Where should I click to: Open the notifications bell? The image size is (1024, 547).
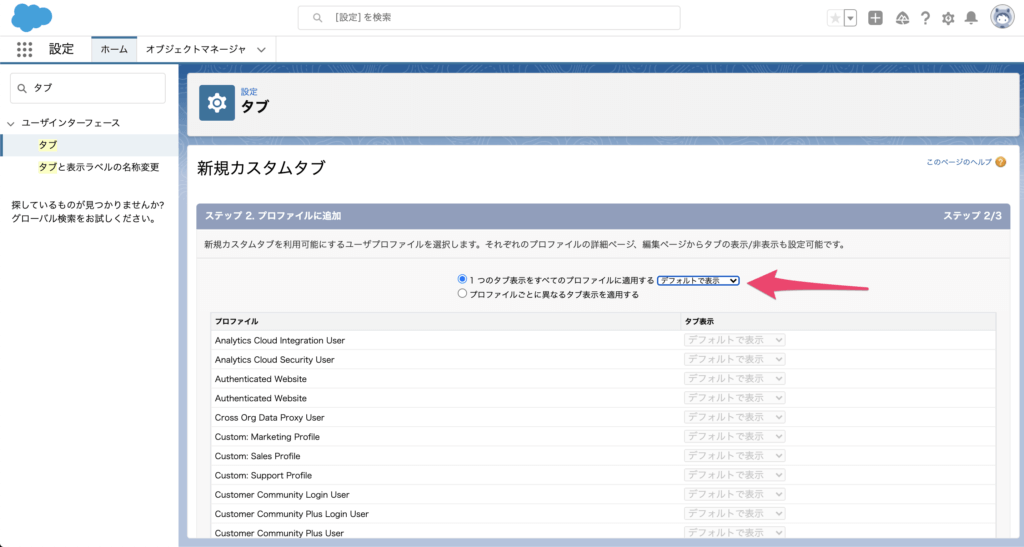pyautogui.click(x=971, y=18)
